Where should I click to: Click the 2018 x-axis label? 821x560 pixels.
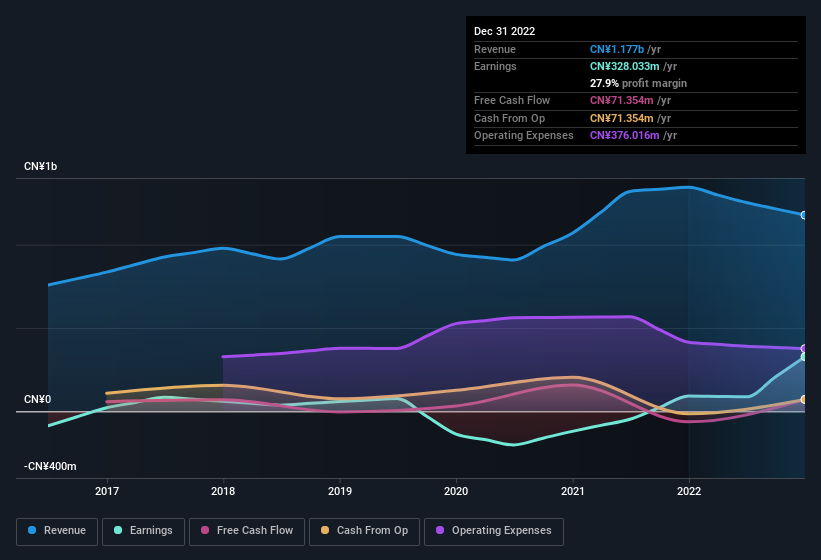pyautogui.click(x=223, y=491)
